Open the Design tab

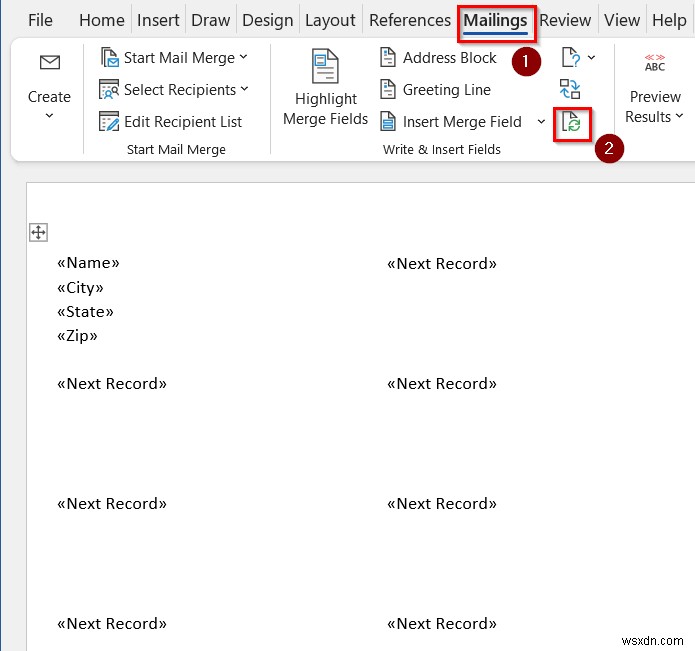click(267, 20)
